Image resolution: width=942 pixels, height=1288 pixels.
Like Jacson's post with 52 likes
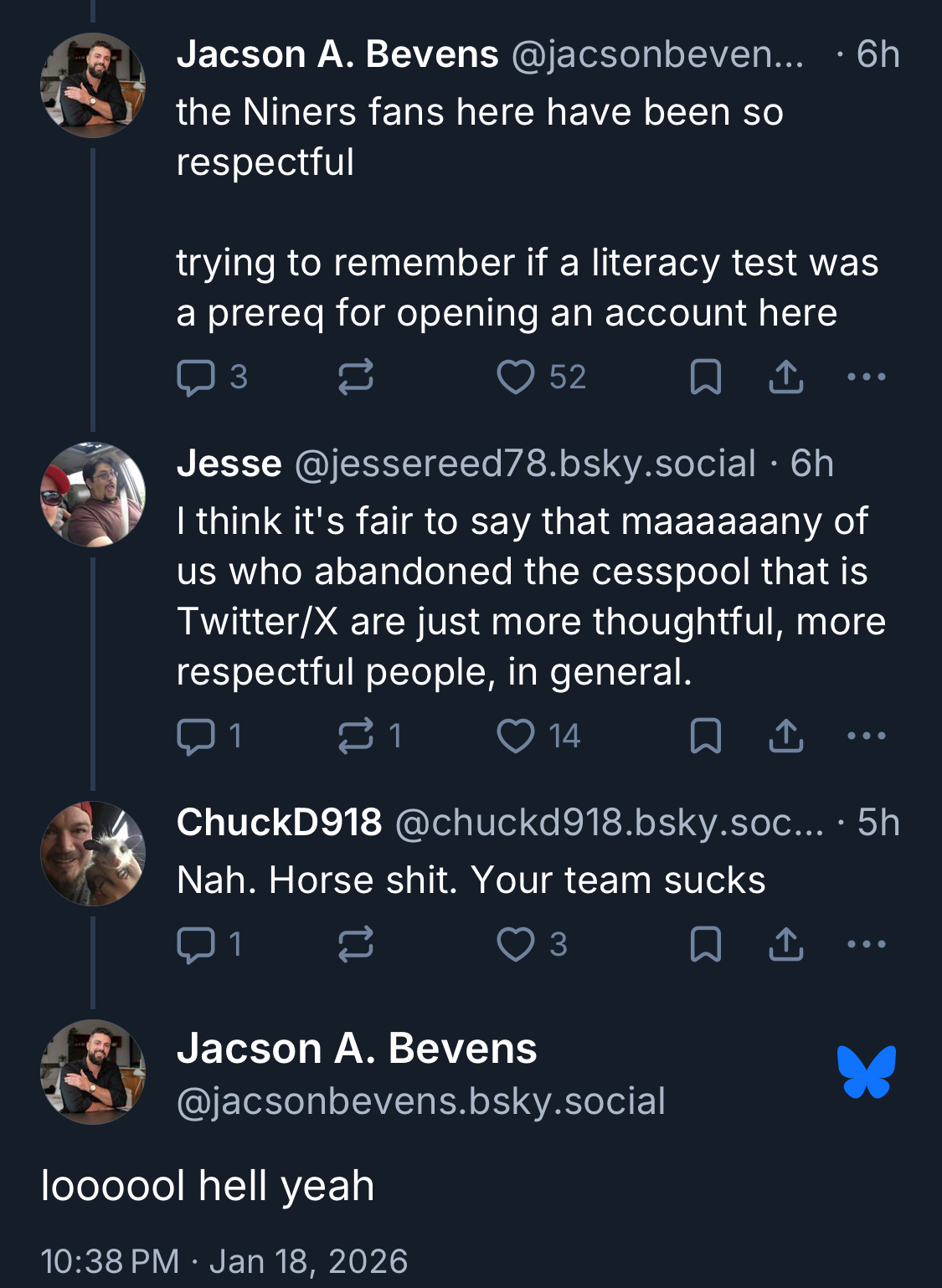coord(516,377)
